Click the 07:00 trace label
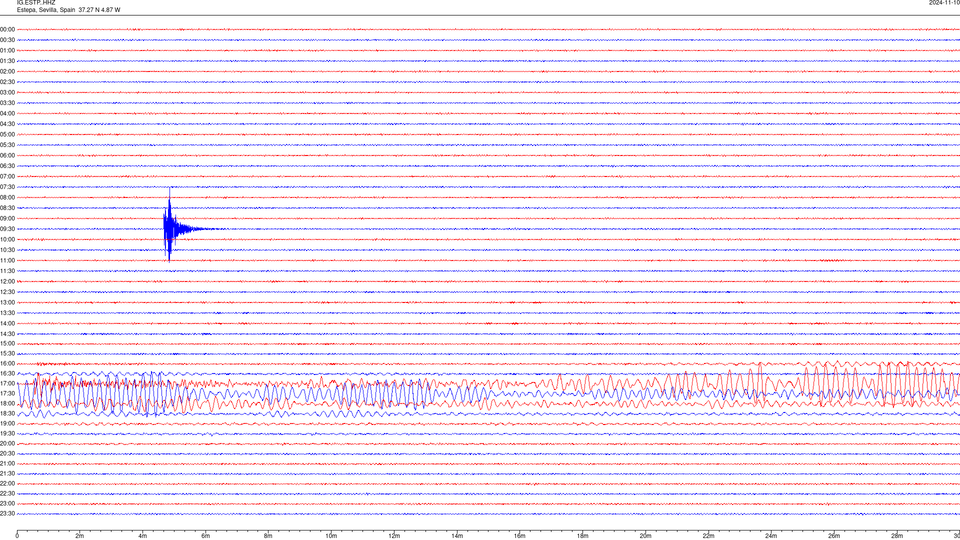The image size is (960, 540). 7,176
